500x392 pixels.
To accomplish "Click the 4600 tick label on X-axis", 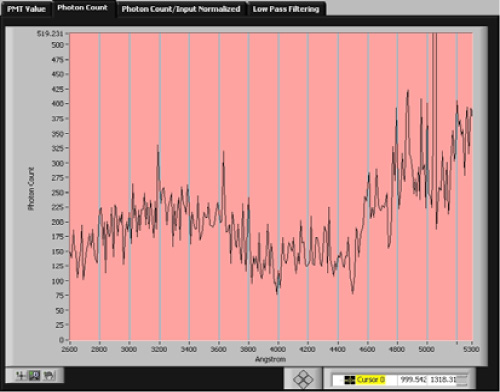I will 367,349.
